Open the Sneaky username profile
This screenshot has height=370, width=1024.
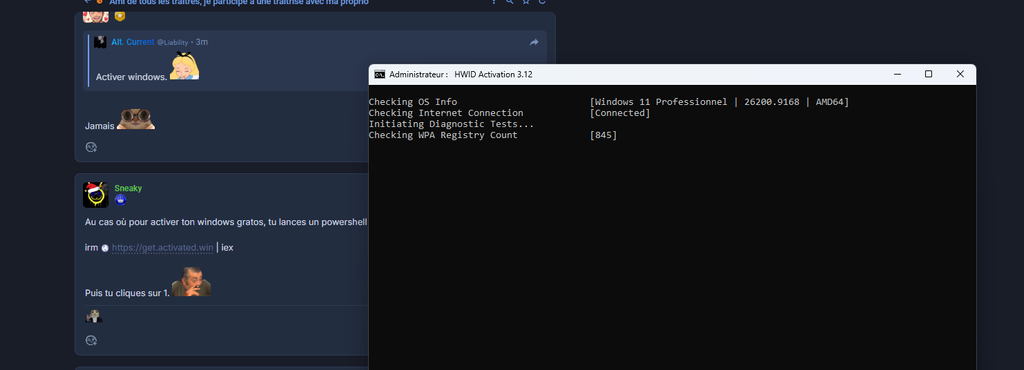coord(128,188)
